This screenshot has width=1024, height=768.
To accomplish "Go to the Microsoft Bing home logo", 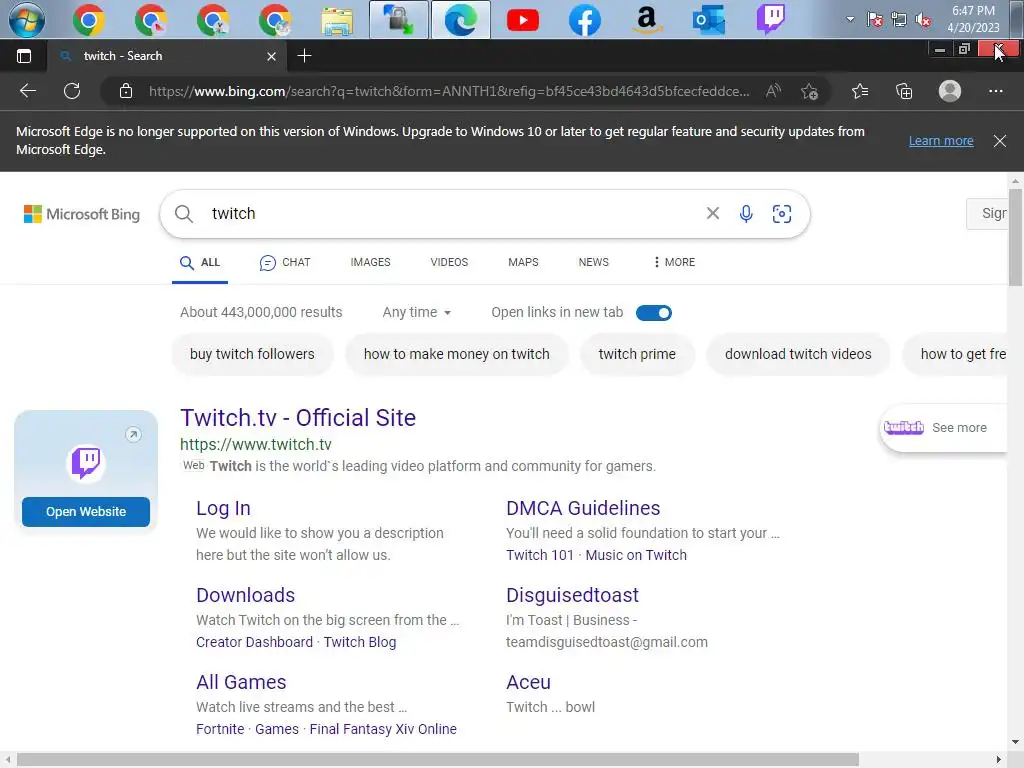I will pos(82,214).
